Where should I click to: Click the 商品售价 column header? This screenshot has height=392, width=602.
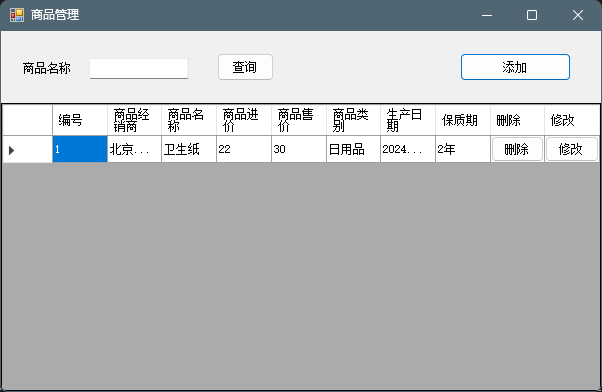[299, 120]
